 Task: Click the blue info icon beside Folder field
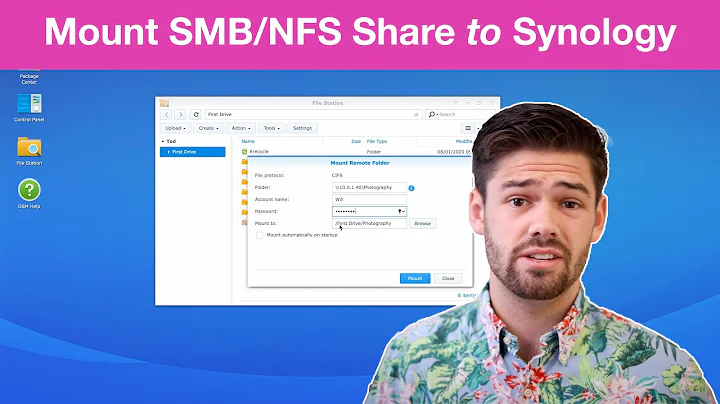411,188
